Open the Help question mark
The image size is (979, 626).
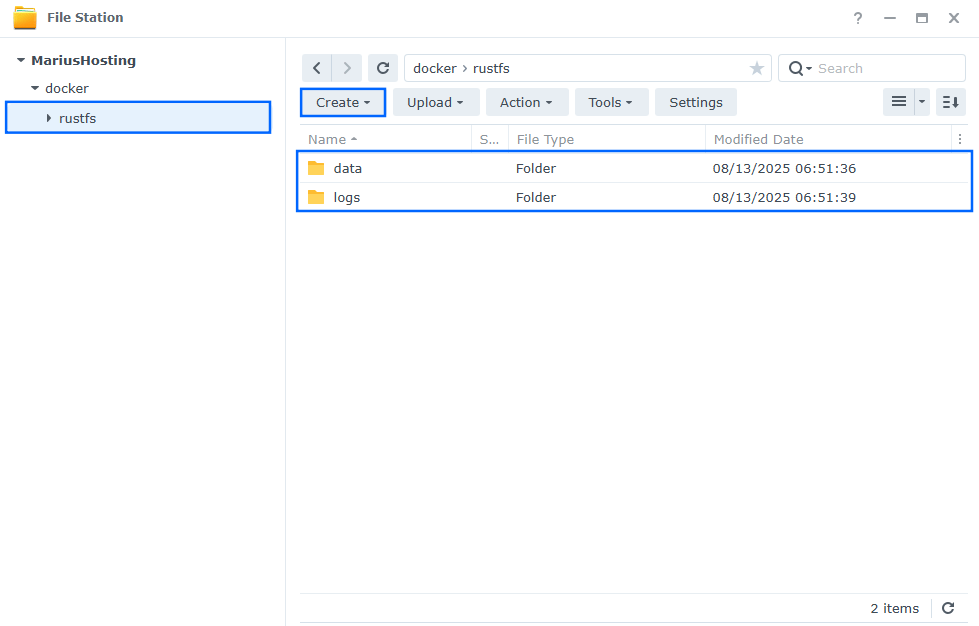coord(858,18)
